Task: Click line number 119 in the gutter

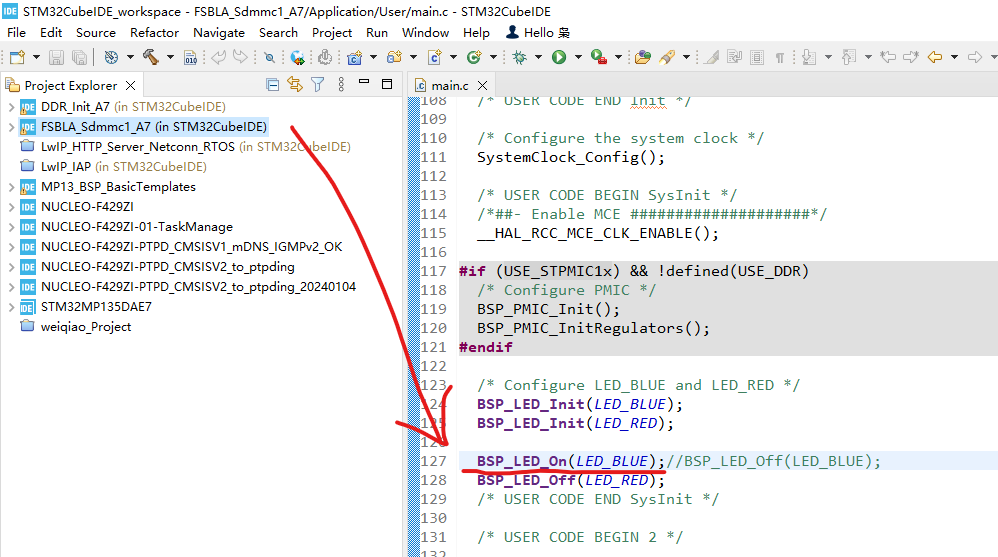Action: tap(433, 309)
